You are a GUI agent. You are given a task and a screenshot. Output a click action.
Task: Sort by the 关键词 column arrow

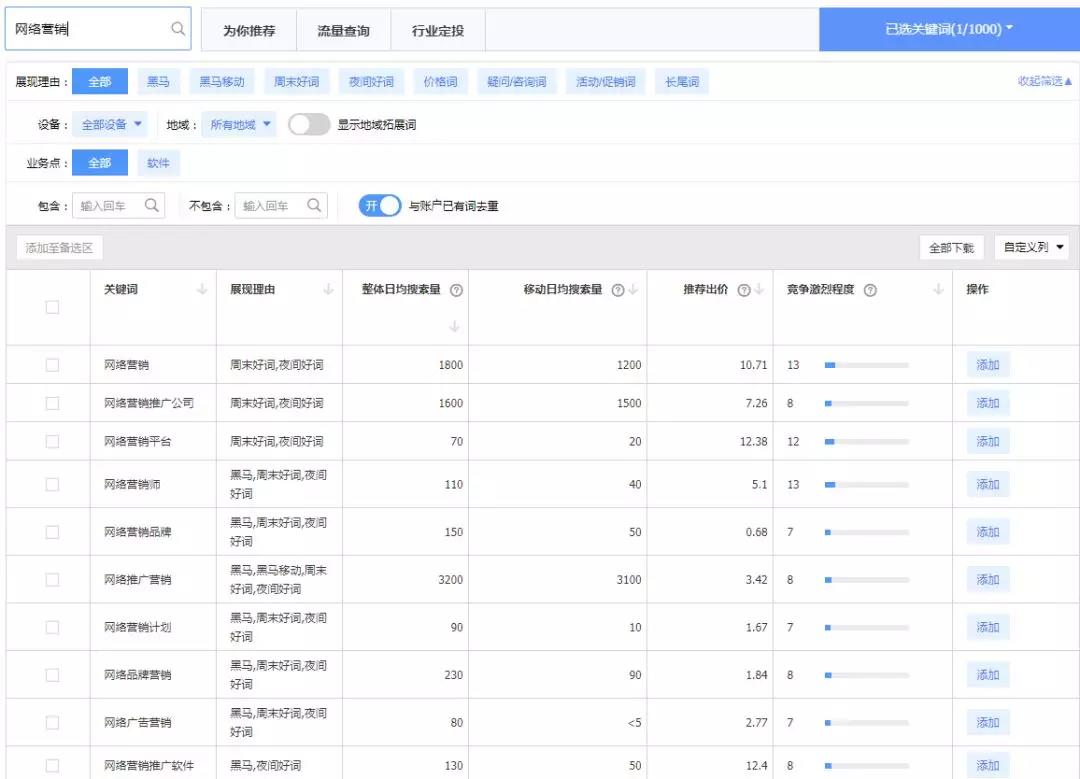tap(202, 290)
